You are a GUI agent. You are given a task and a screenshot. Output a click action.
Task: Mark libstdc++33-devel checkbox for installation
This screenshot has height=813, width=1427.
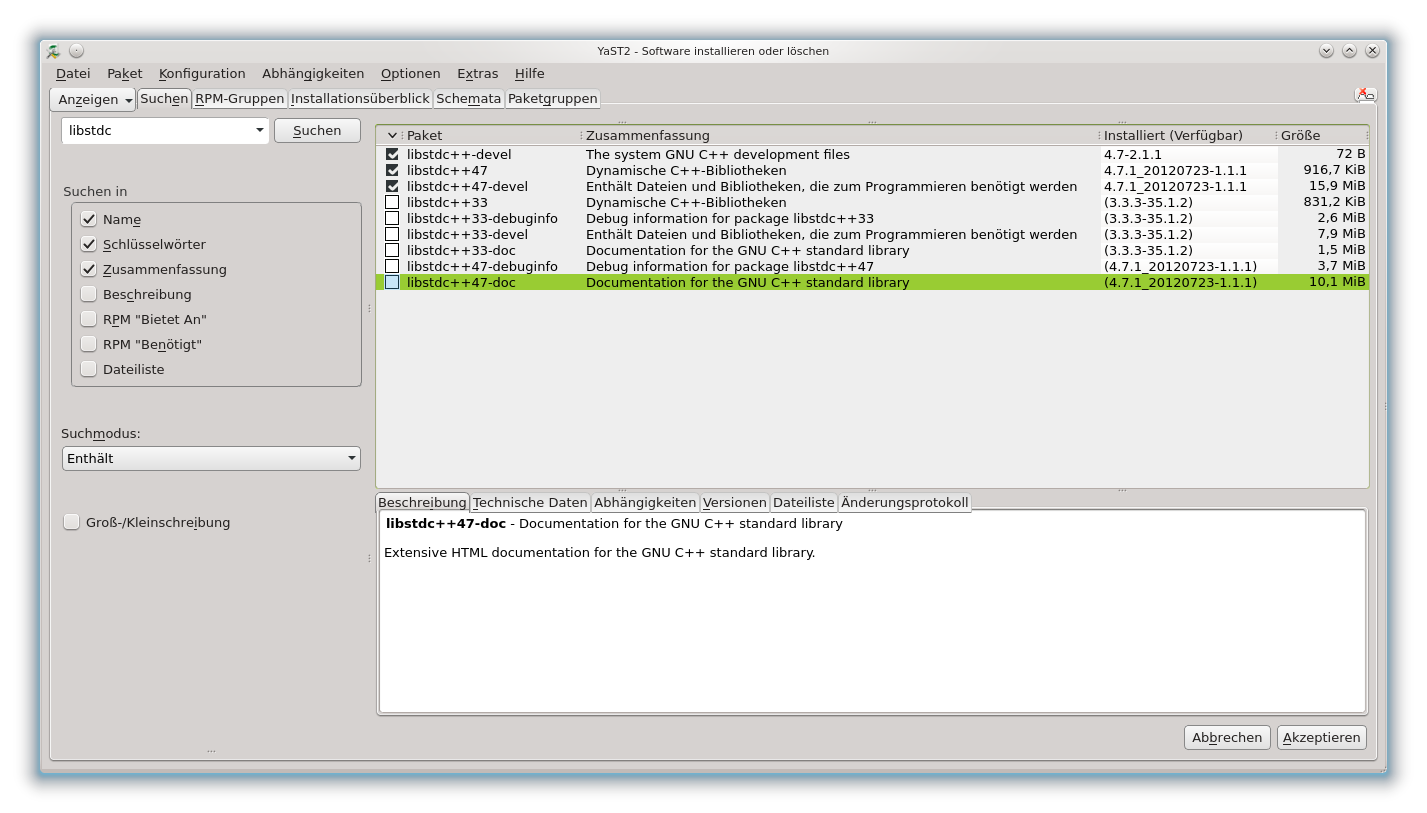click(392, 234)
